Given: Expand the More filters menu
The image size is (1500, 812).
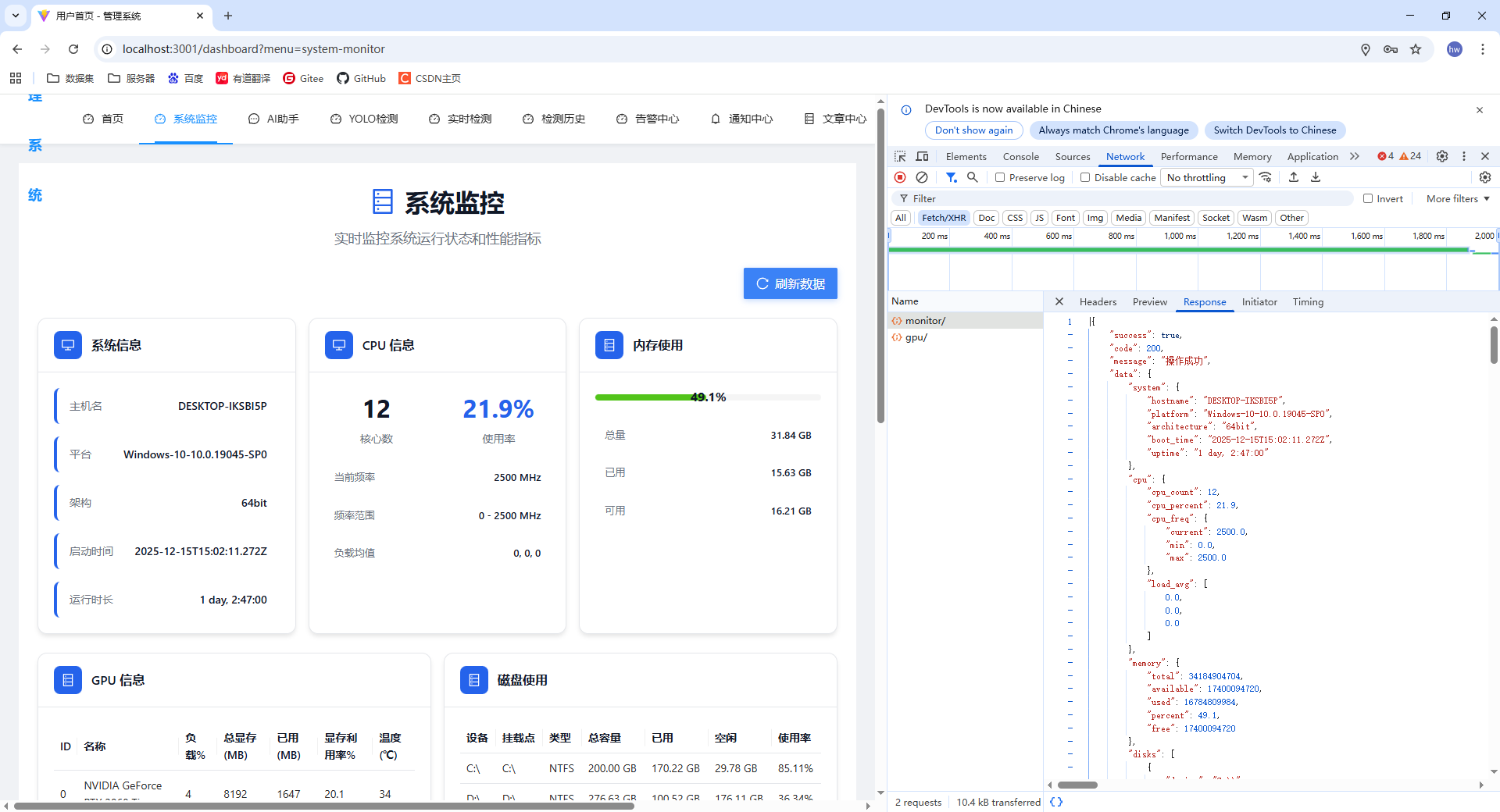Looking at the screenshot, I should 1457,198.
